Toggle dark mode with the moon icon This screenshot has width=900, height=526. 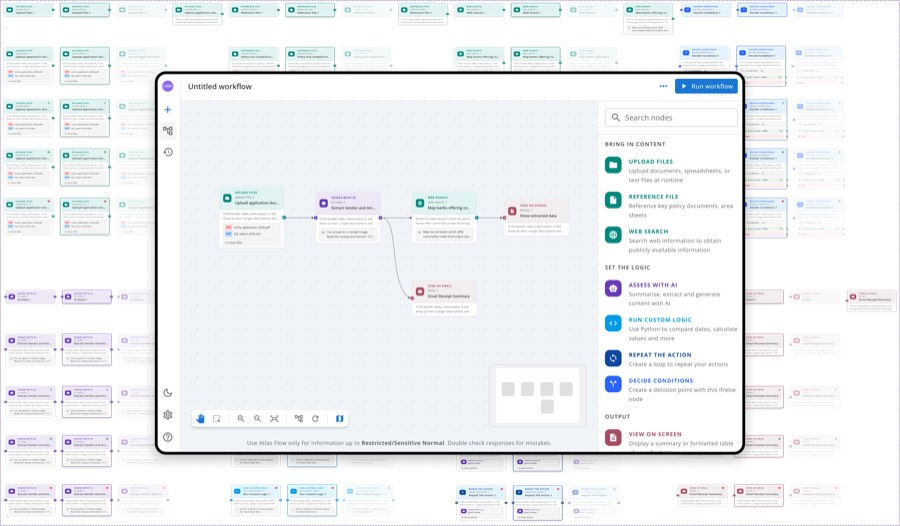(168, 393)
